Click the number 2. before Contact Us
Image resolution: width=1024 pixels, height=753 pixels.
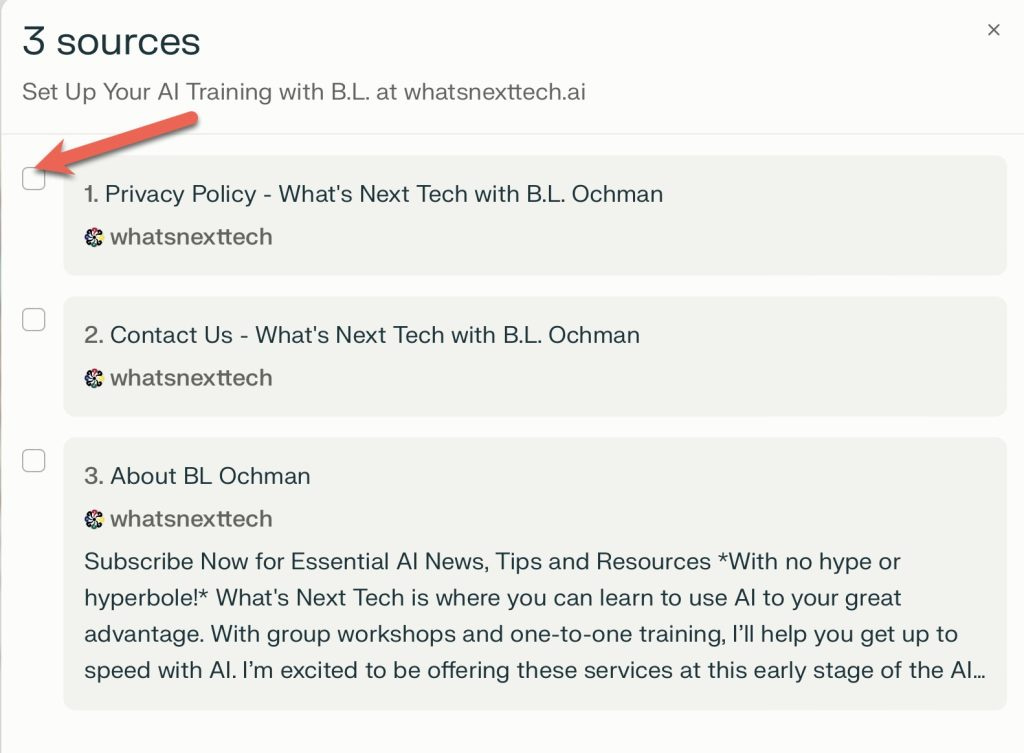(94, 335)
